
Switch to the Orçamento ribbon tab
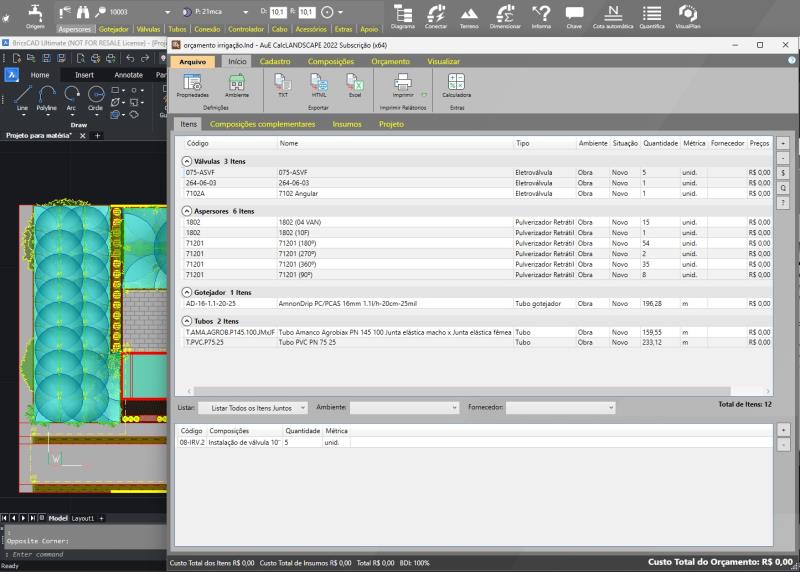click(390, 61)
